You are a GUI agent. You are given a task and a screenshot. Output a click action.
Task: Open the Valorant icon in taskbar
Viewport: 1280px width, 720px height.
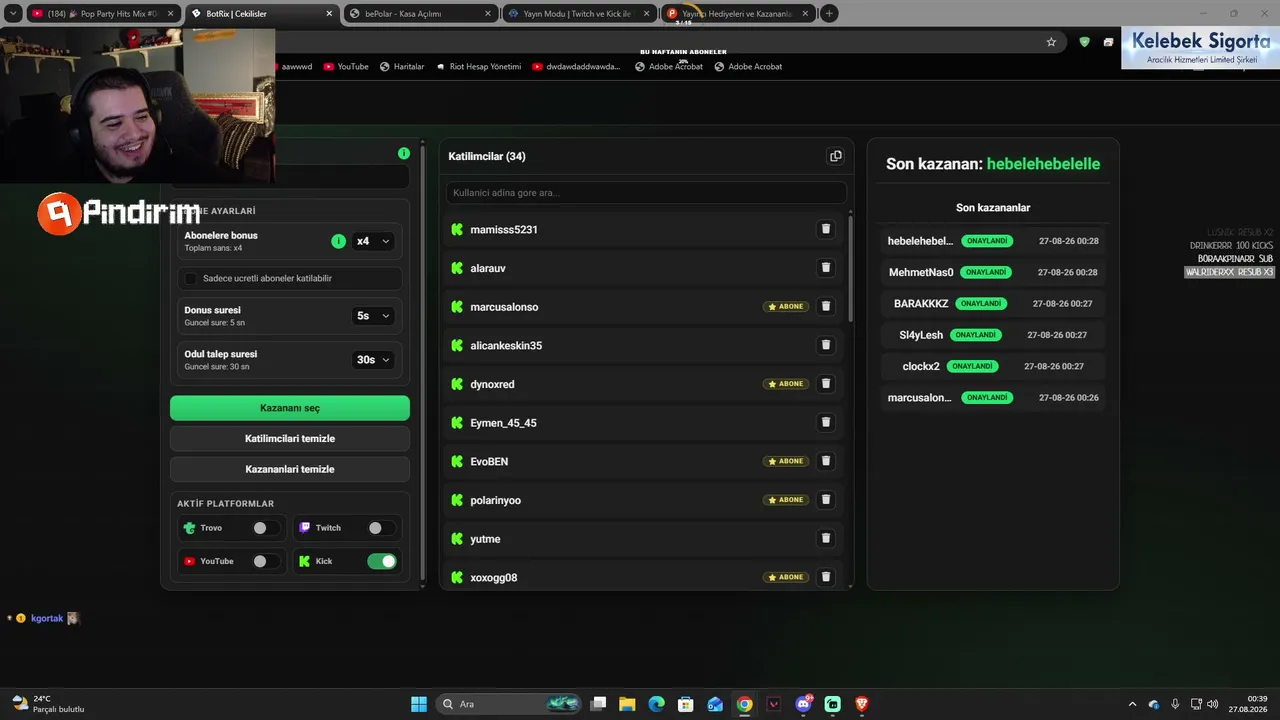[773, 704]
